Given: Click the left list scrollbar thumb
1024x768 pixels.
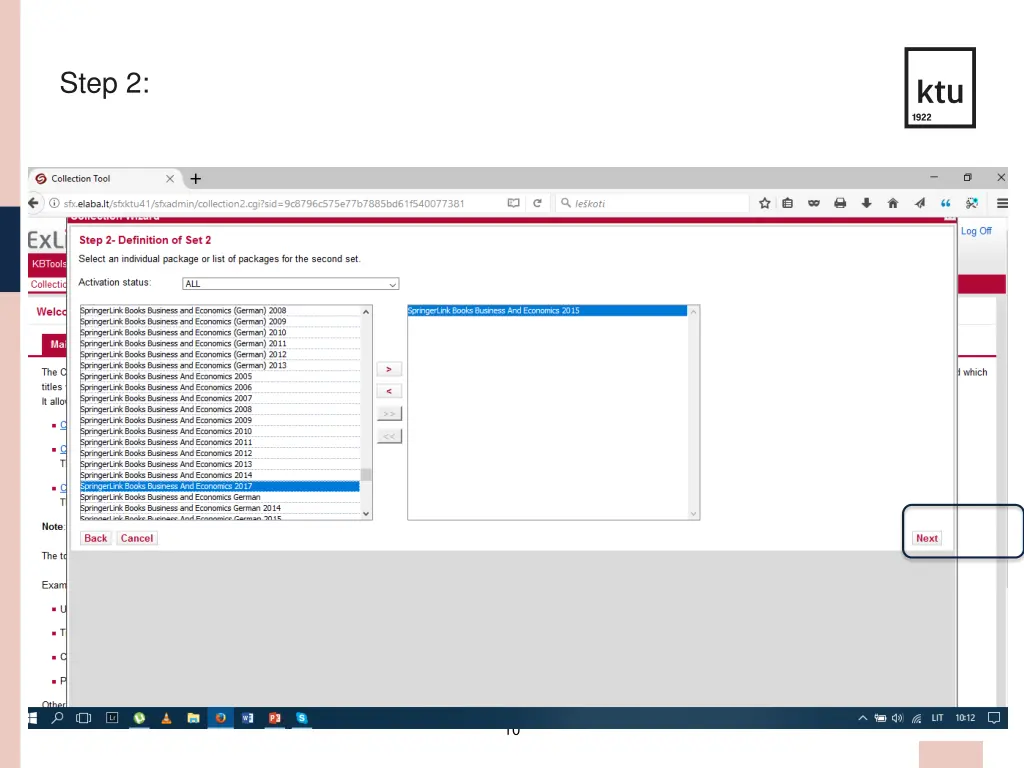Looking at the screenshot, I should (x=366, y=475).
